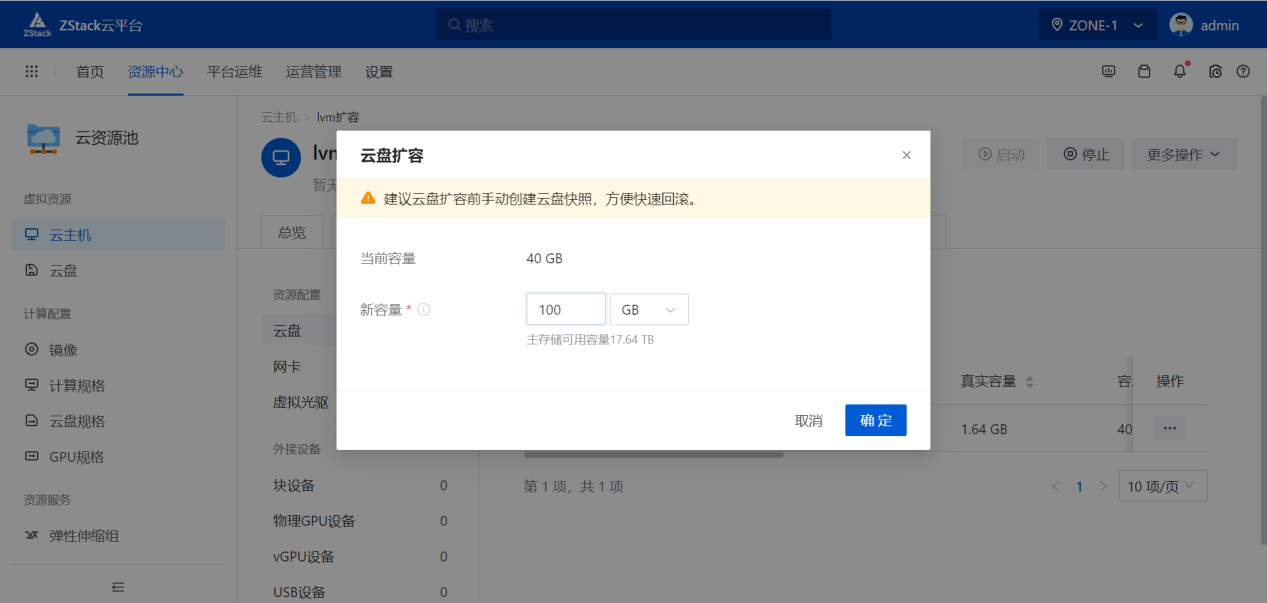Open the 10 项/页 page size dropdown
Screen dimensions: 1267x603
[1162, 485]
